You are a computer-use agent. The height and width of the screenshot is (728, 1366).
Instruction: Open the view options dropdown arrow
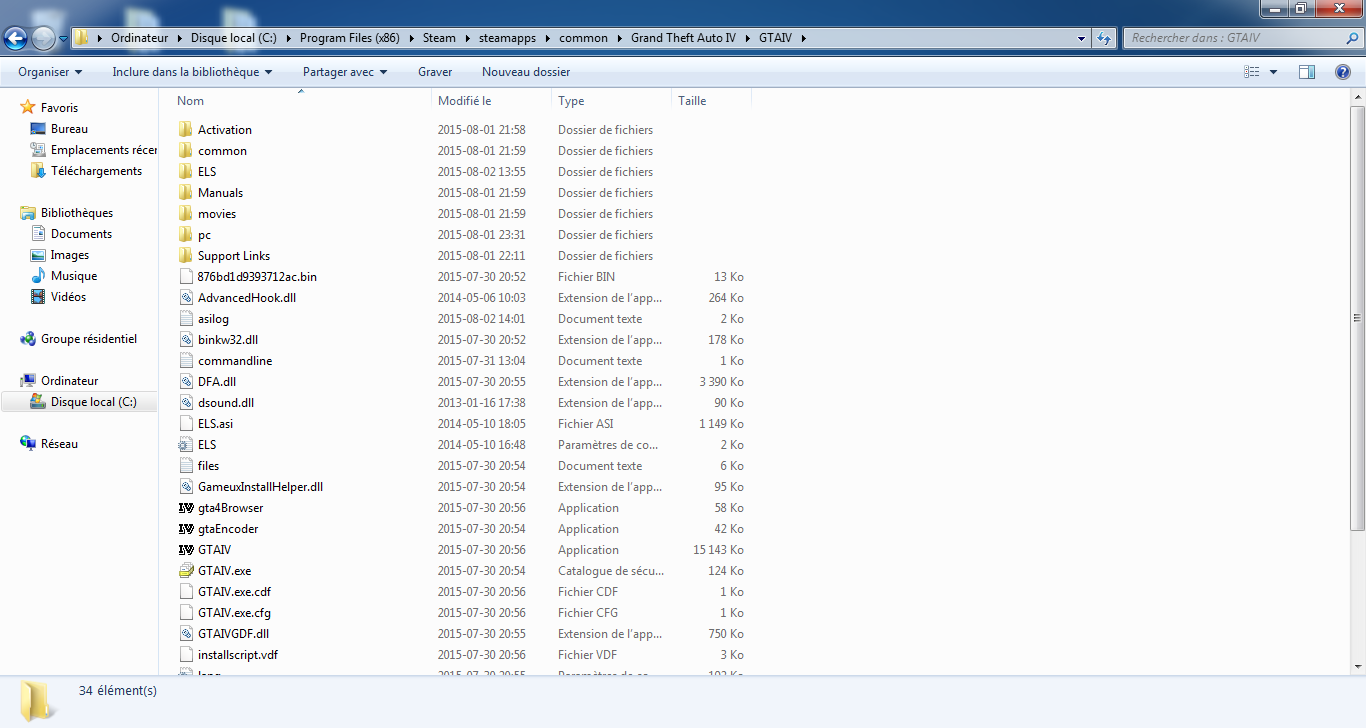pos(1273,72)
